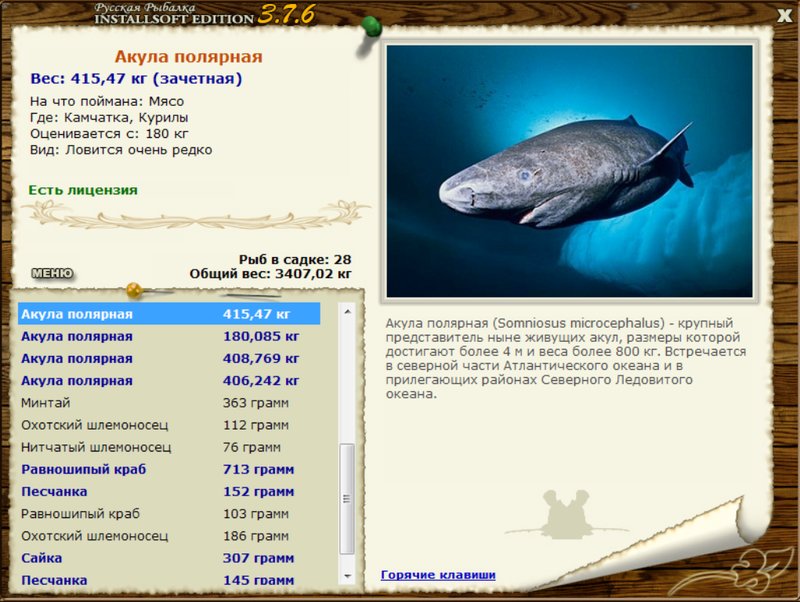This screenshot has height=602, width=800.
Task: Select the Минтай 363 грамм row
Action: point(169,403)
